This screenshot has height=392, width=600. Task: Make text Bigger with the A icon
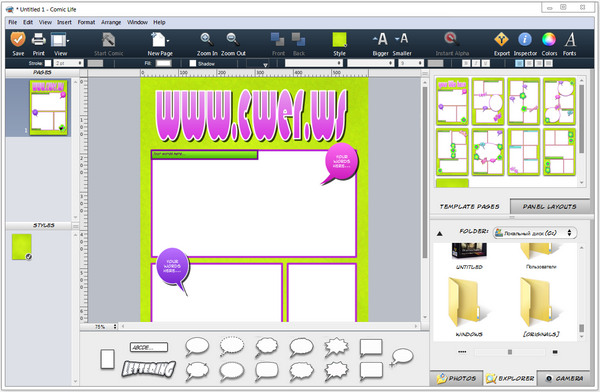tap(380, 39)
